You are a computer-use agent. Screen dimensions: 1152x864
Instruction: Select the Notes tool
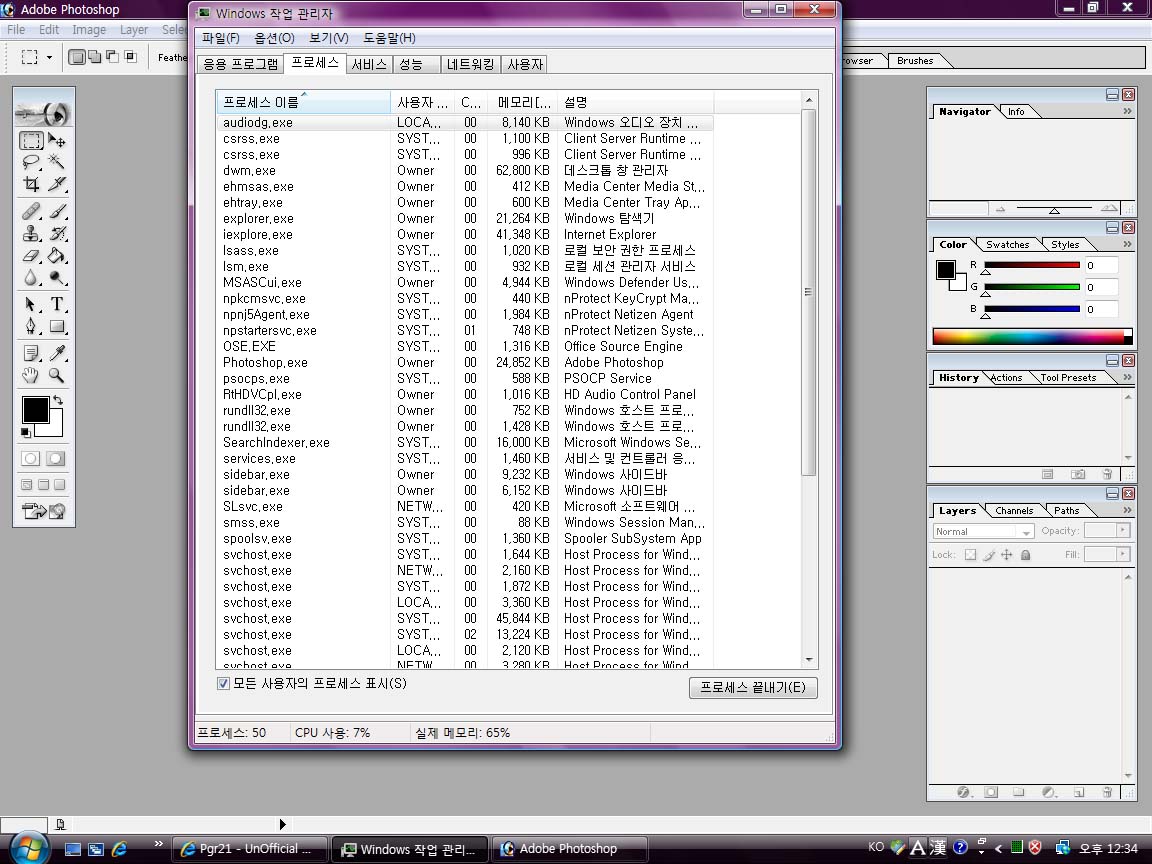(31, 353)
